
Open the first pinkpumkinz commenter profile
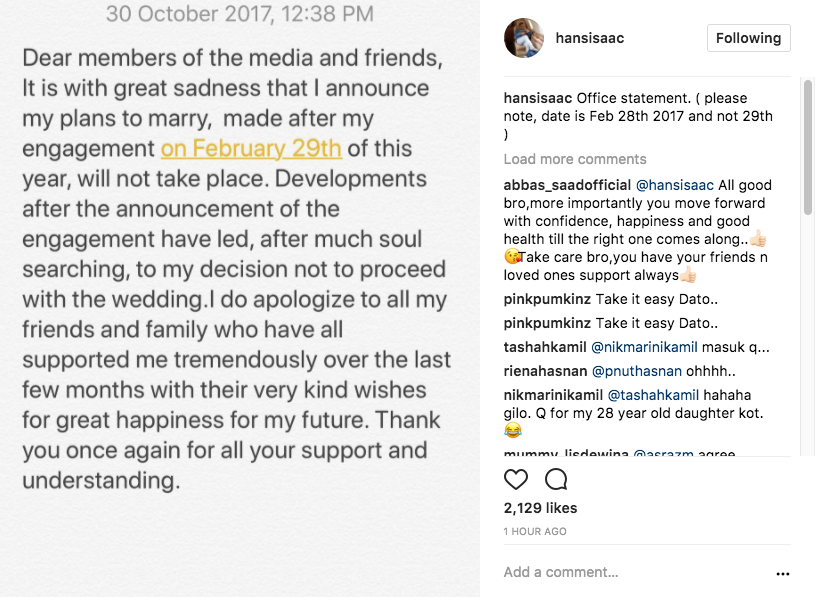point(547,298)
